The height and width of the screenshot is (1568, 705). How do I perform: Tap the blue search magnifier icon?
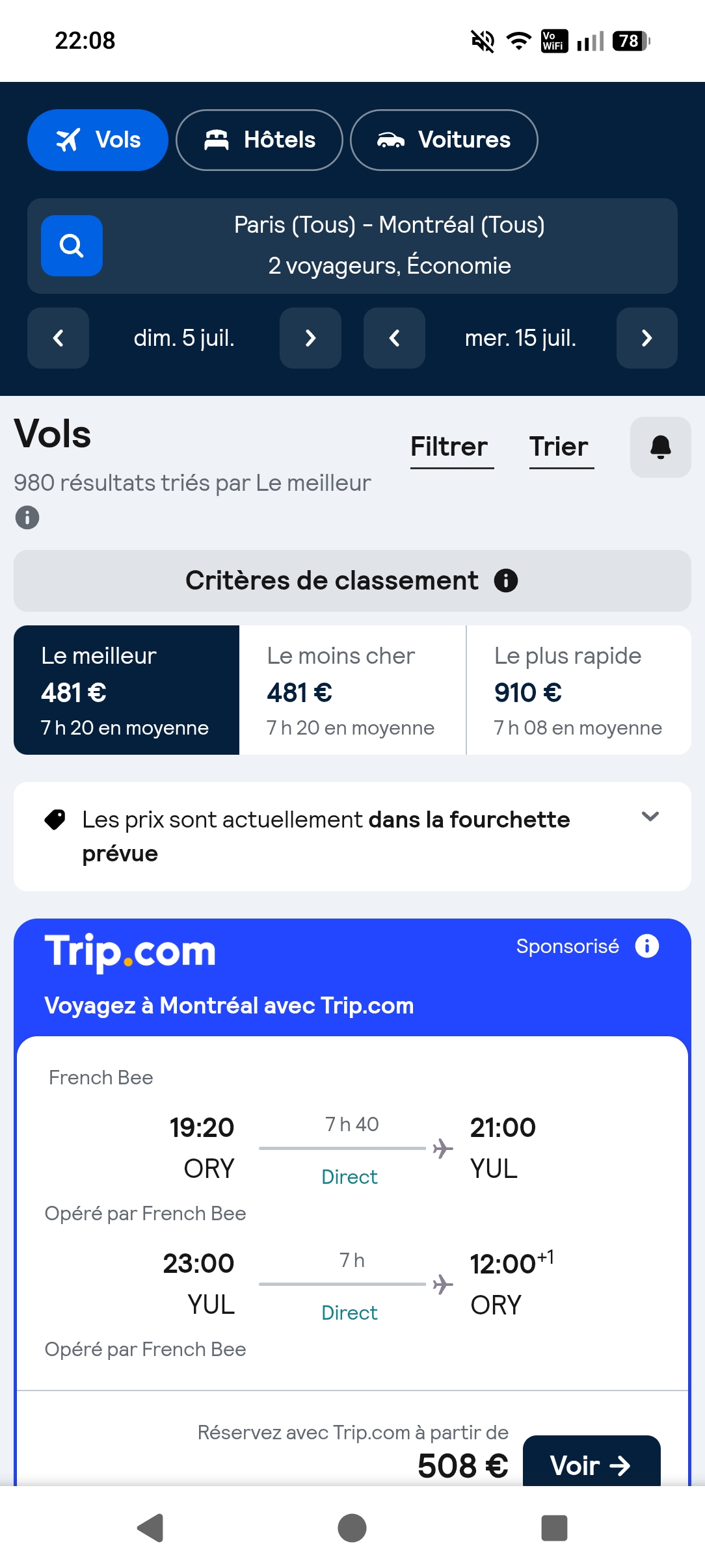[72, 246]
